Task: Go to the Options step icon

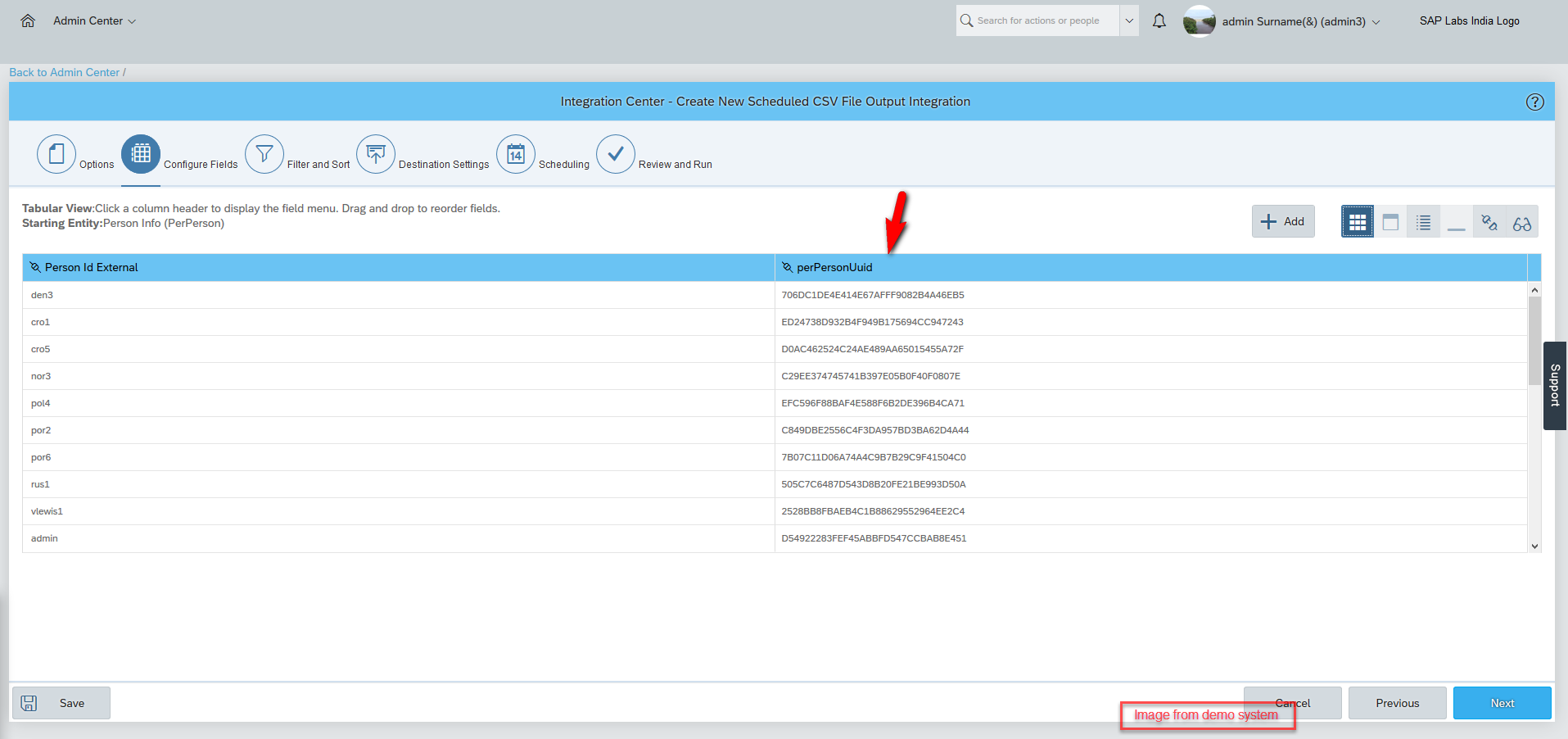Action: click(x=56, y=154)
